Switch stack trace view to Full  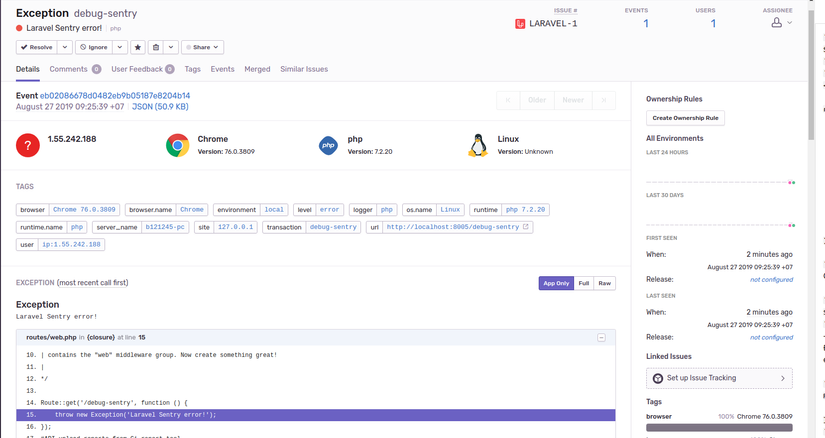(x=583, y=283)
